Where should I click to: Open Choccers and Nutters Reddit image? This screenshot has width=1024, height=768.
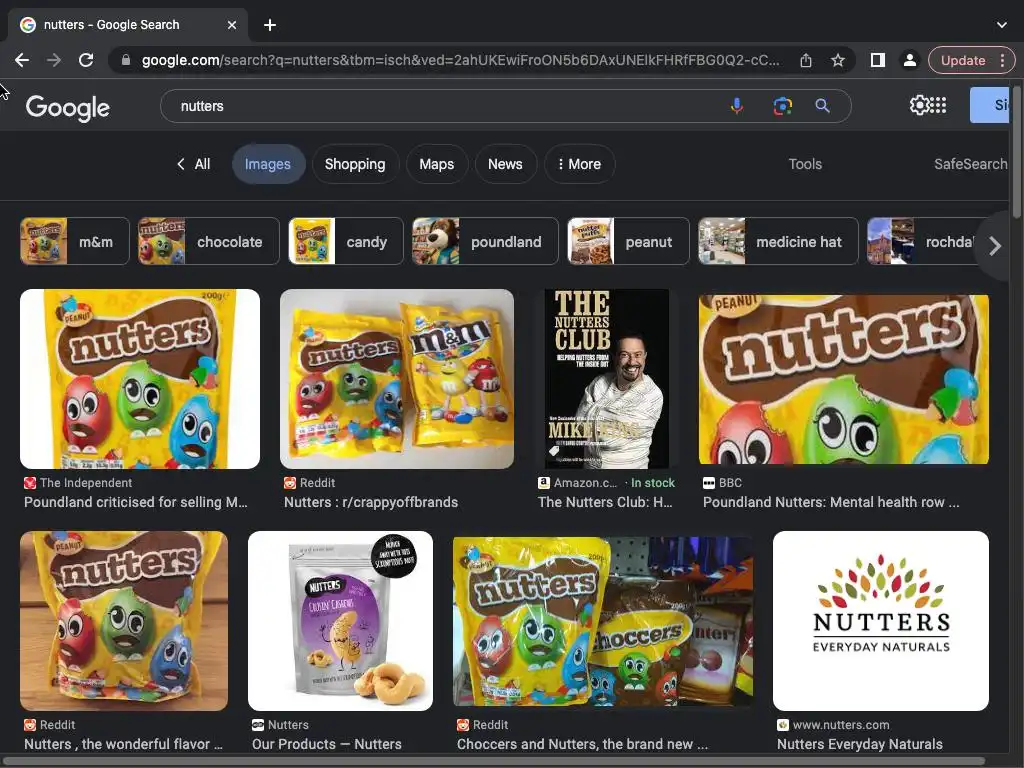pos(603,621)
